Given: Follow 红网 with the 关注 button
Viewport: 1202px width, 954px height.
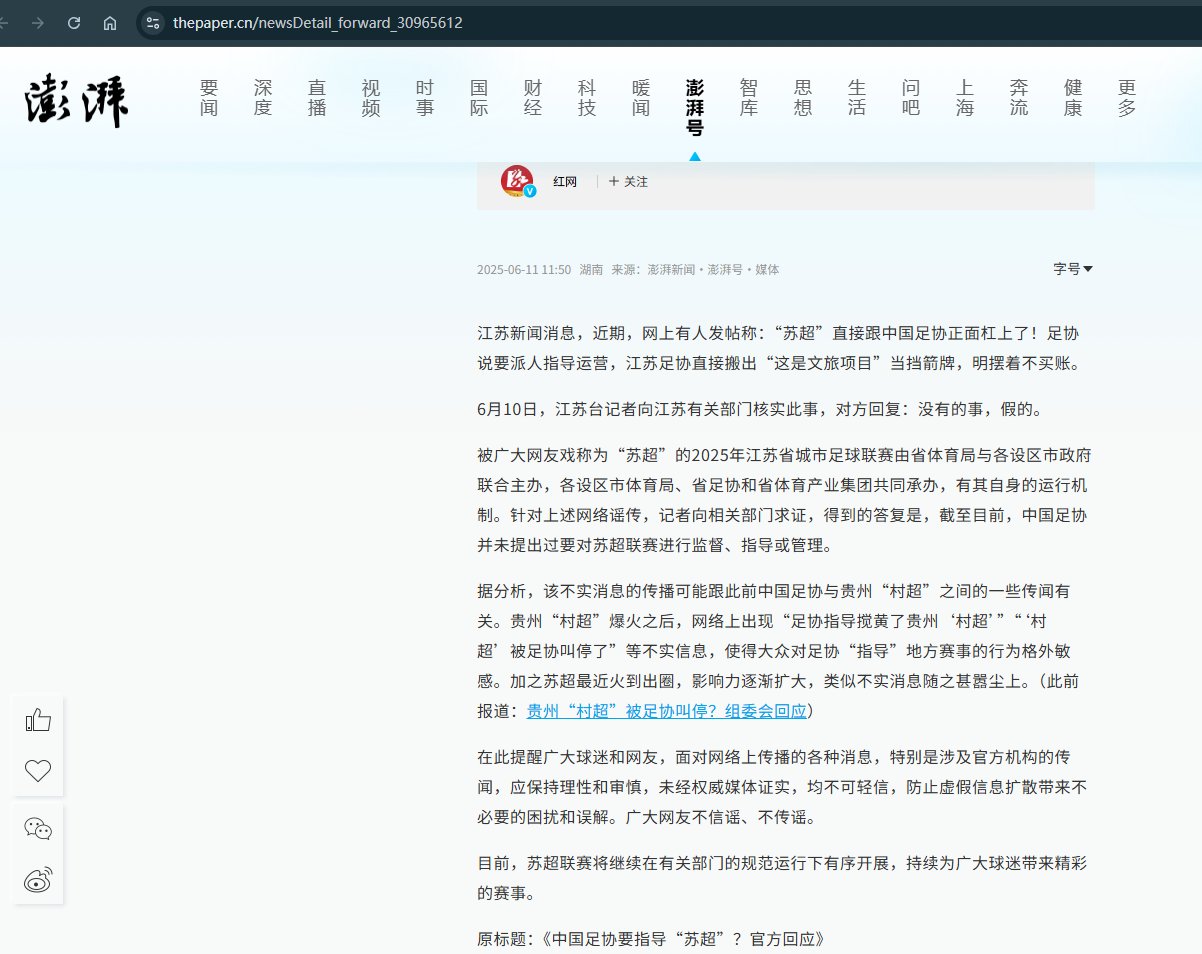Looking at the screenshot, I should pyautogui.click(x=628, y=182).
